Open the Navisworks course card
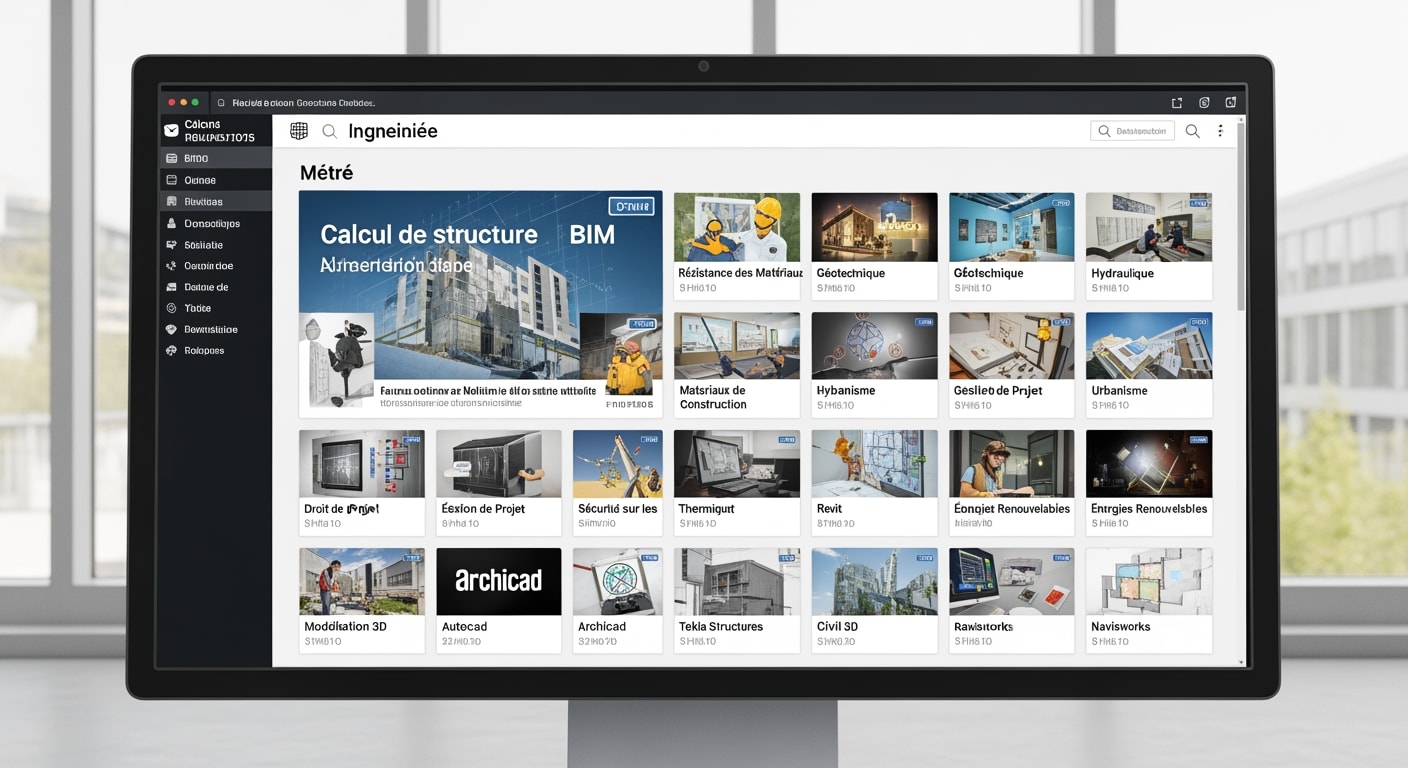This screenshot has width=1408, height=768. (1149, 600)
